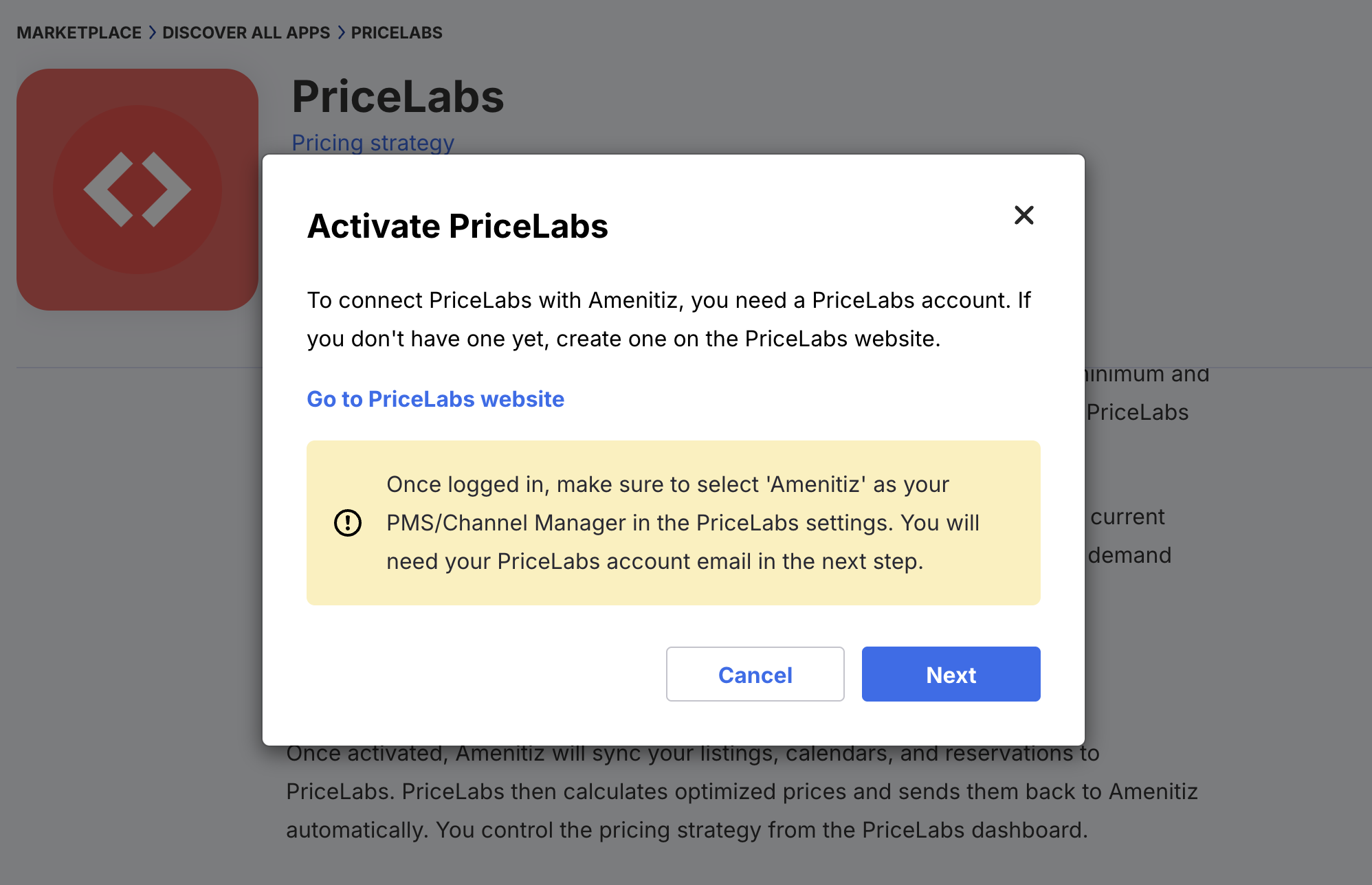The image size is (1372, 885).
Task: Click the background text starting "Once activated"
Action: [692, 754]
